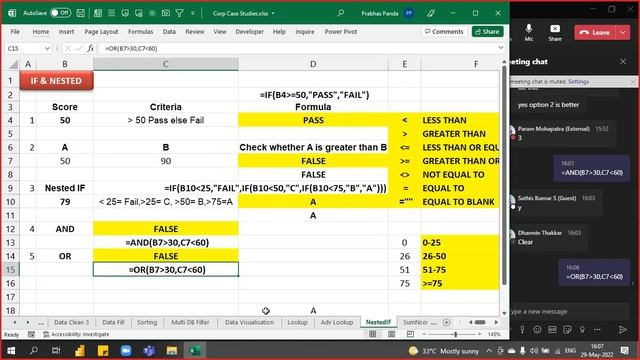Open the Corp Case Studies.xlsx file name dropdown

click(x=273, y=13)
